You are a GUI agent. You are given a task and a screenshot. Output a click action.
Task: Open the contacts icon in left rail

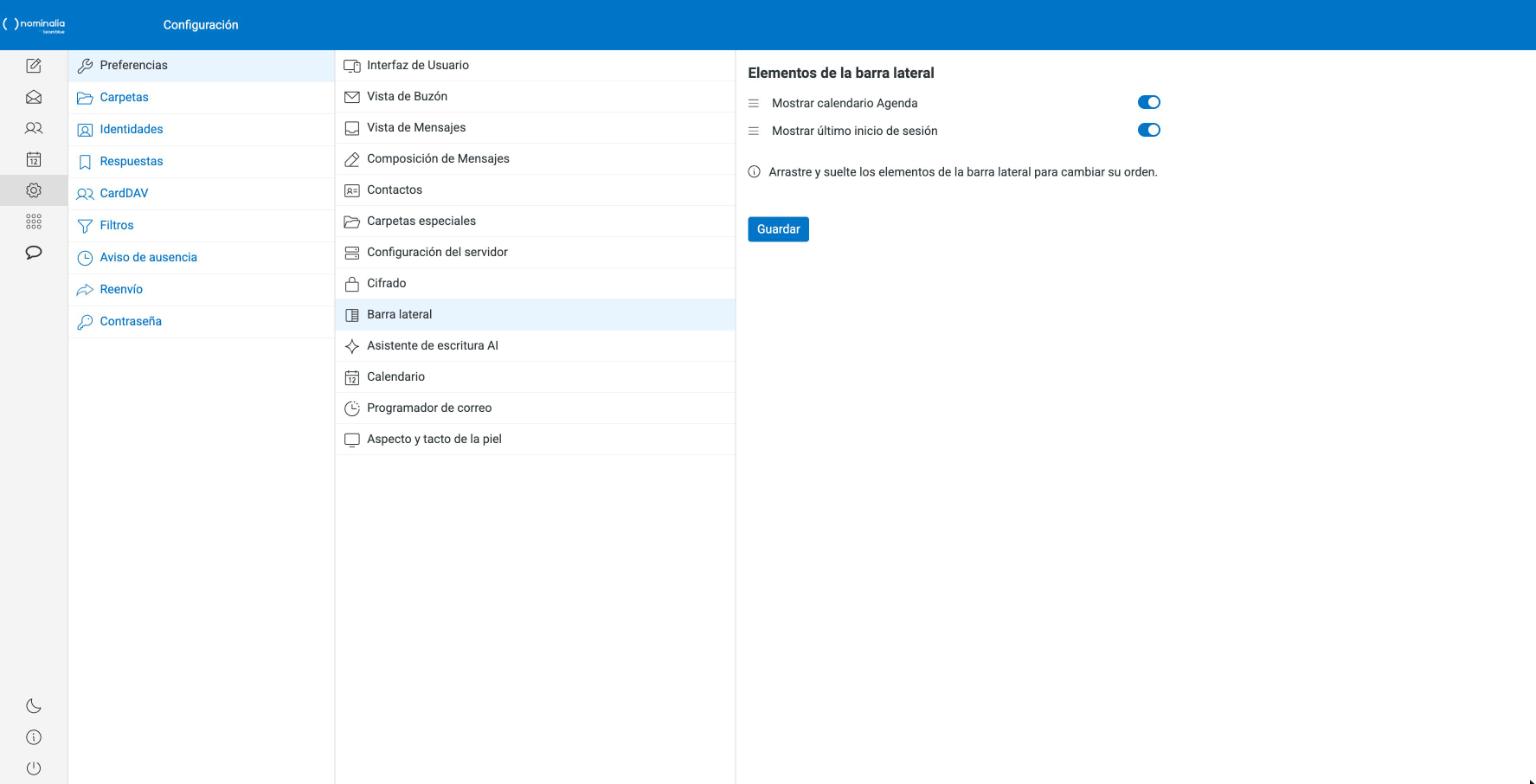pos(33,128)
